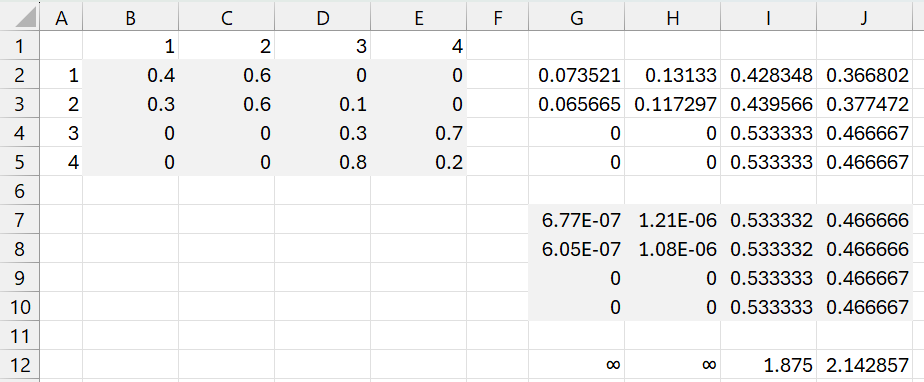Click cell G7 showing 6.77E-07

coord(576,219)
